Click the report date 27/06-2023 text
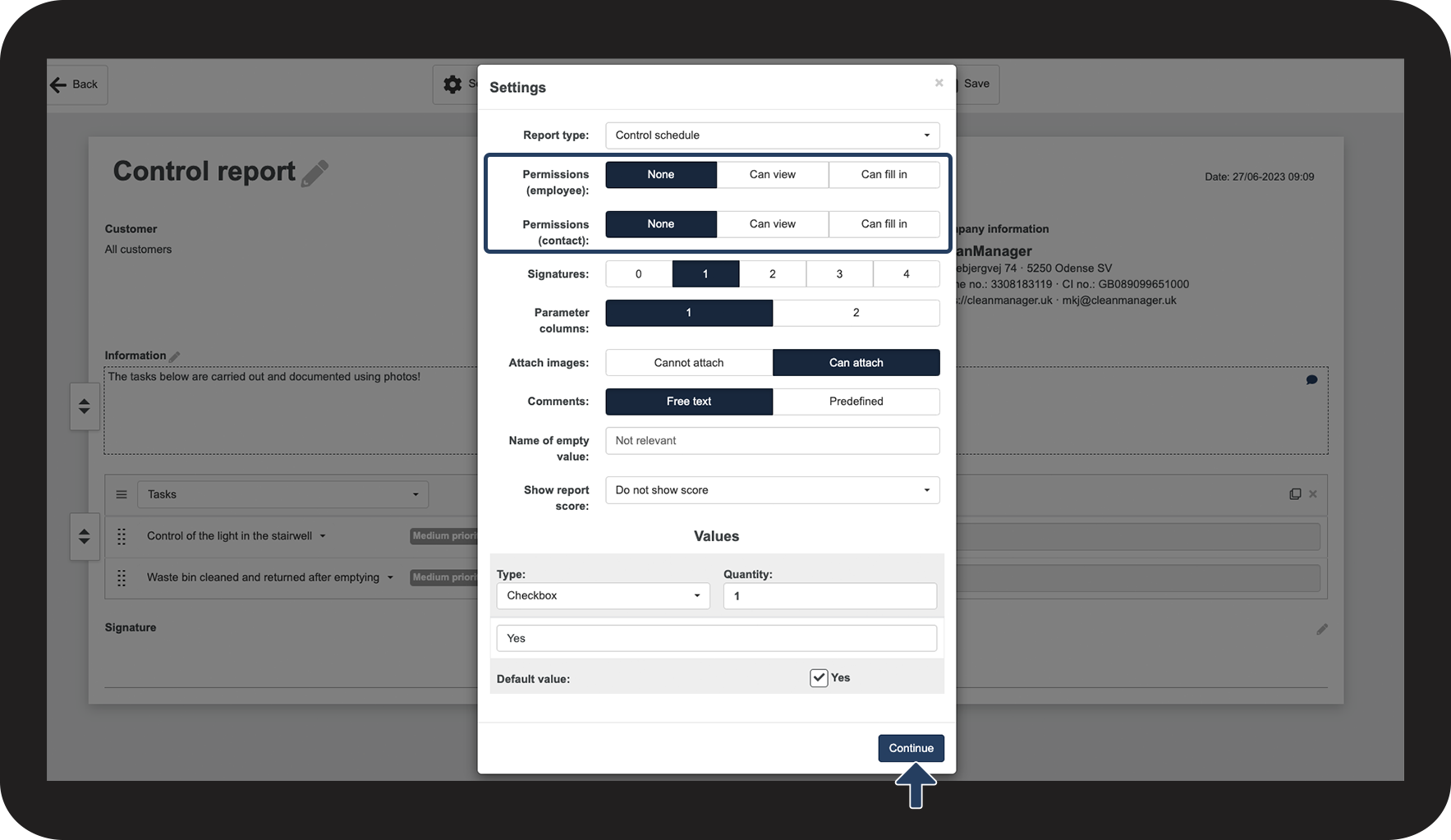This screenshot has width=1451, height=840. click(x=1260, y=177)
